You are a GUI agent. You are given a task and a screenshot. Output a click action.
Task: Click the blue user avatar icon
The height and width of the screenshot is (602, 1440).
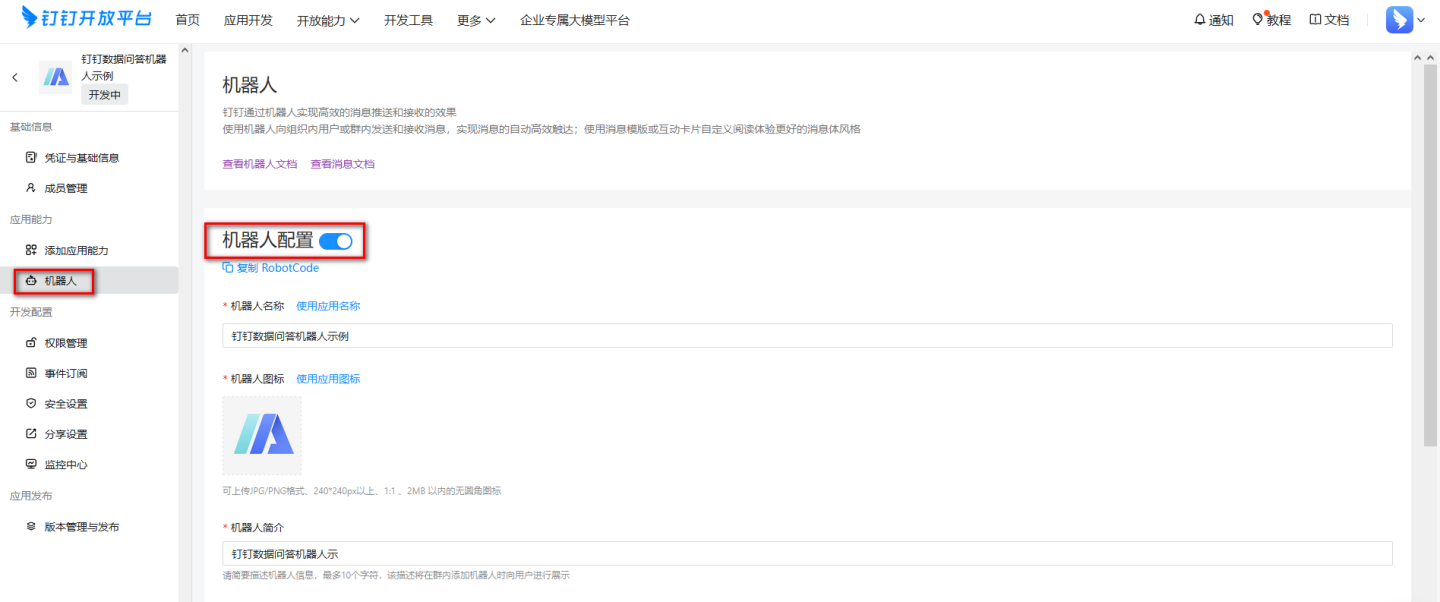pos(1399,20)
